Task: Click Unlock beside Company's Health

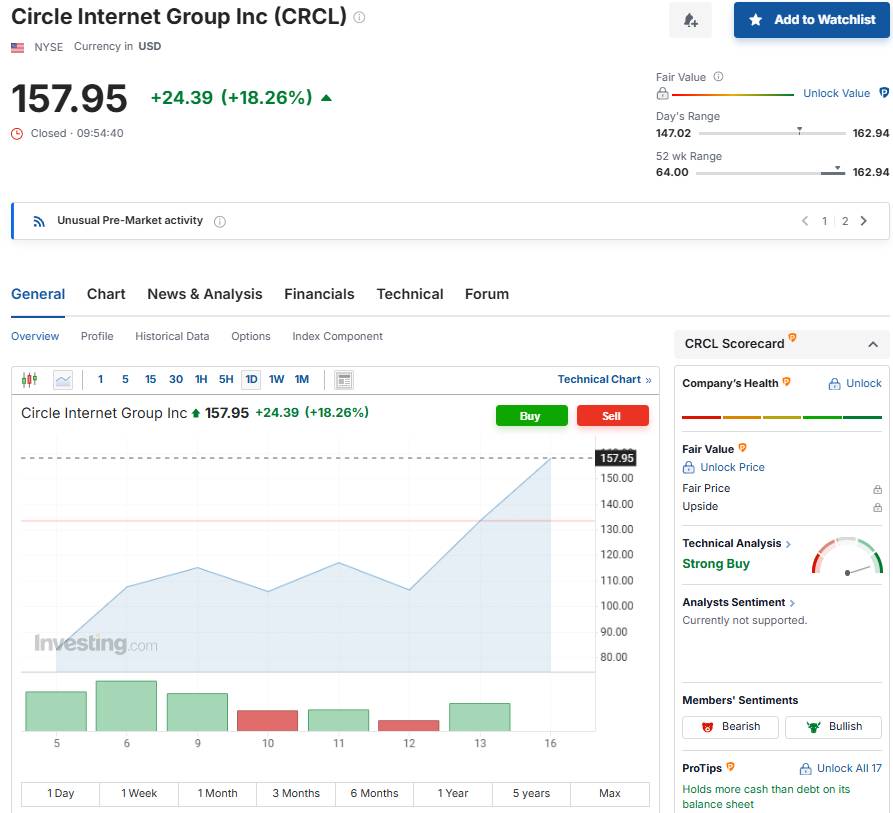Action: click(x=855, y=383)
